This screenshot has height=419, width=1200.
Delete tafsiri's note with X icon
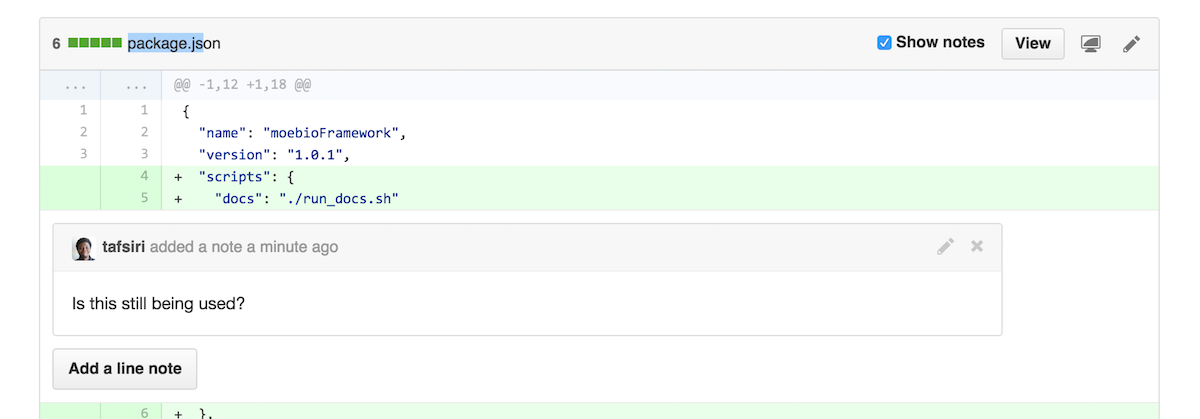(977, 246)
